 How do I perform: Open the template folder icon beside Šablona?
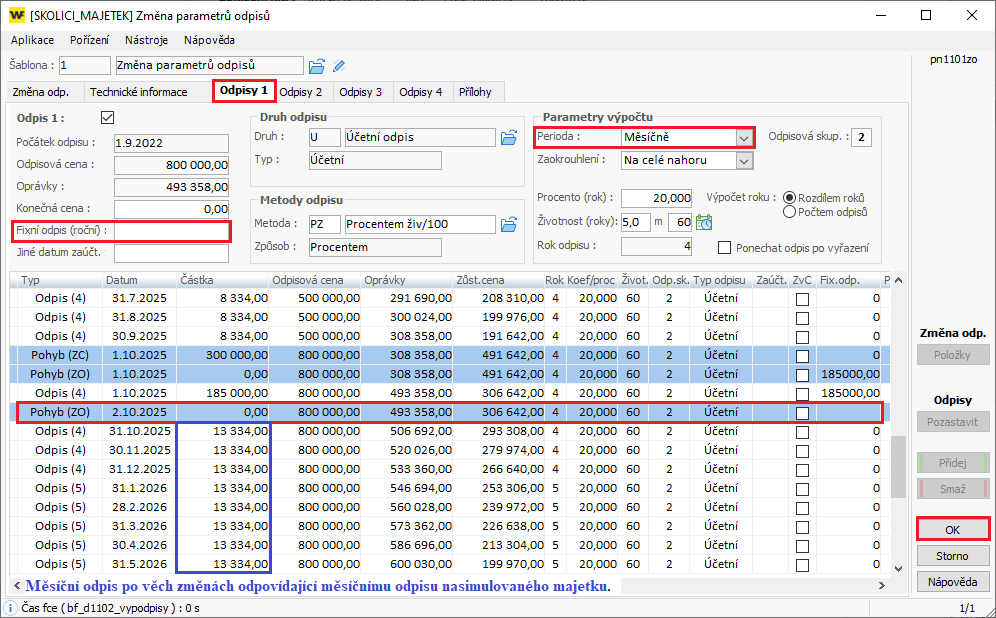[317, 66]
